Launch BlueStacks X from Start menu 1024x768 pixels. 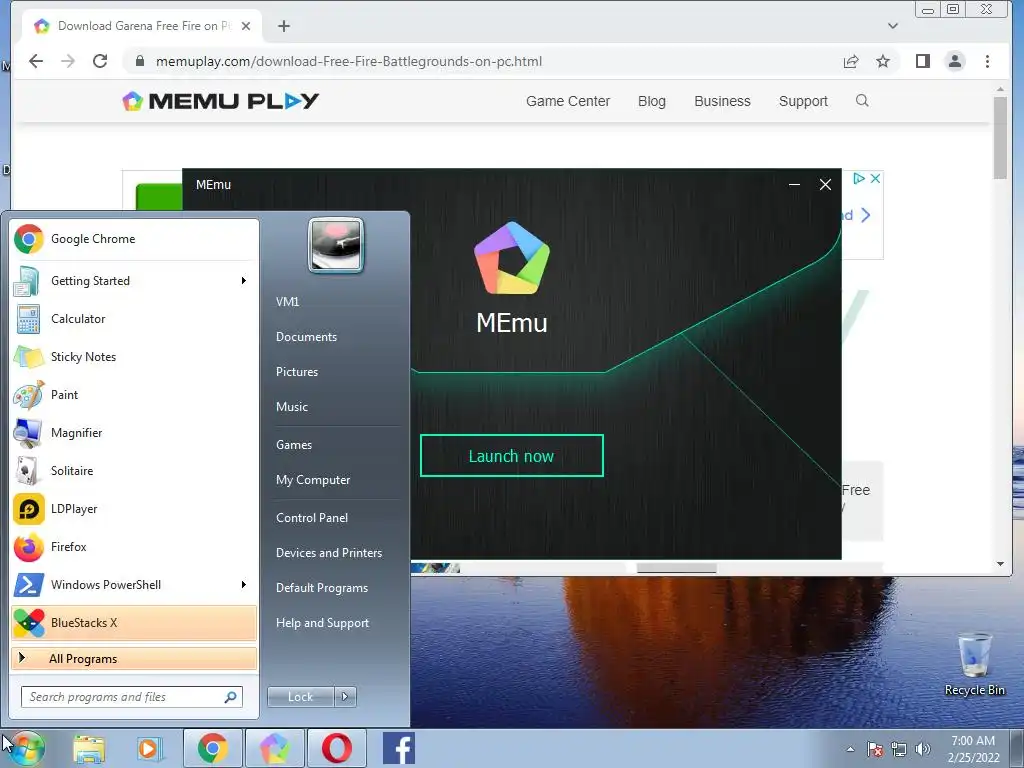134,622
